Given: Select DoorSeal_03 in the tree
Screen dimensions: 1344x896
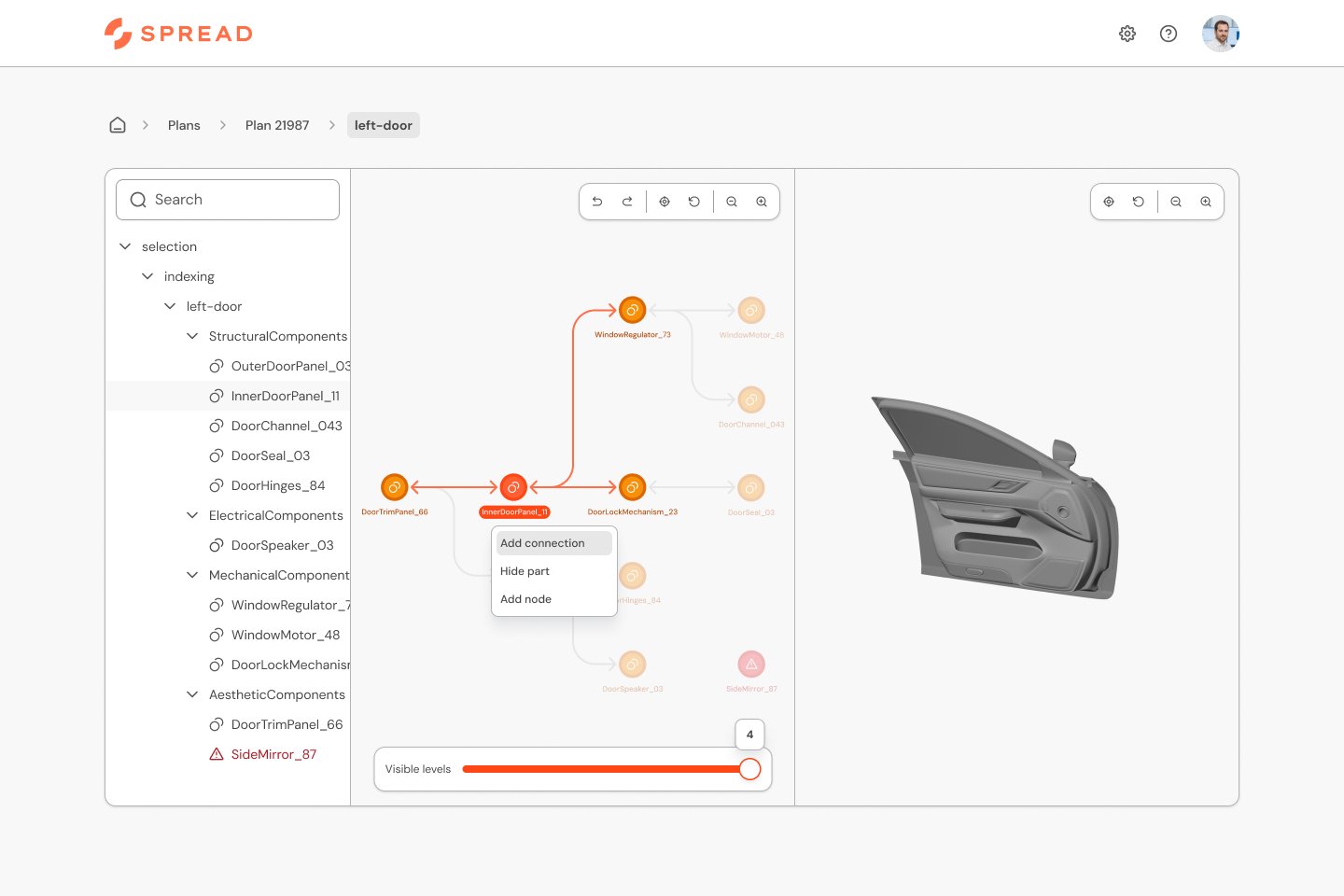Looking at the screenshot, I should (228, 455).
